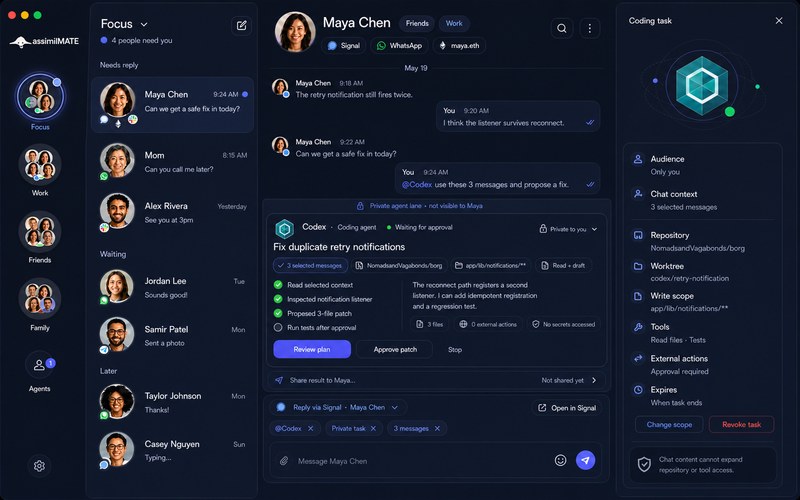
Task: Click the attachment paperclip icon
Action: point(284,461)
